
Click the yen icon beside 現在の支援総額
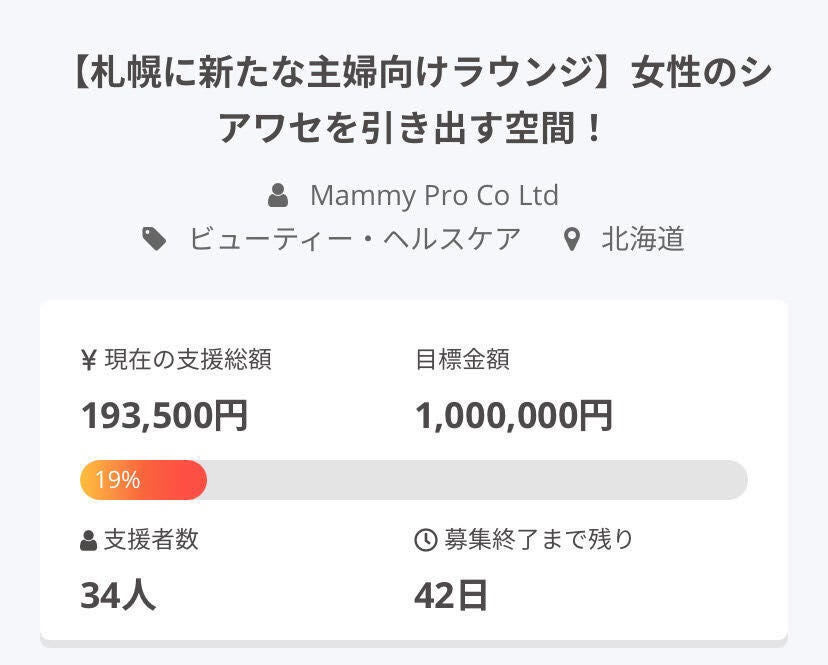(x=89, y=360)
